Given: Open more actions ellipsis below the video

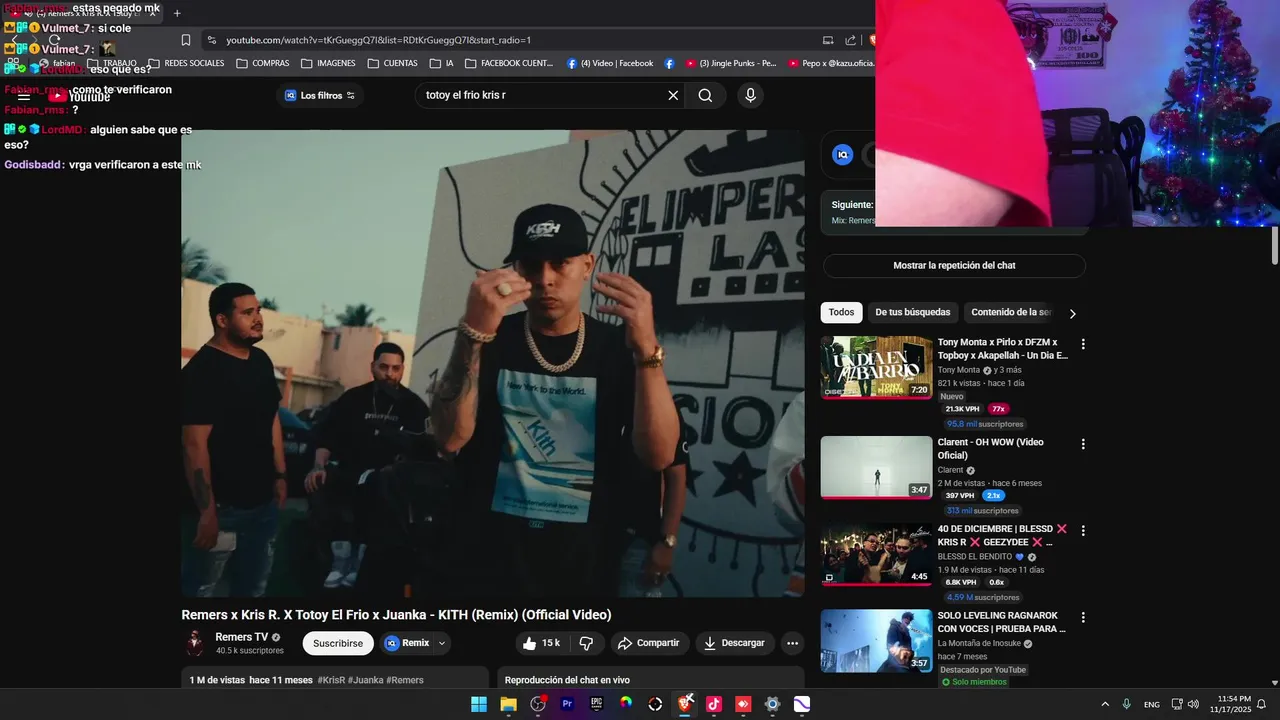Looking at the screenshot, I should coord(792,643).
